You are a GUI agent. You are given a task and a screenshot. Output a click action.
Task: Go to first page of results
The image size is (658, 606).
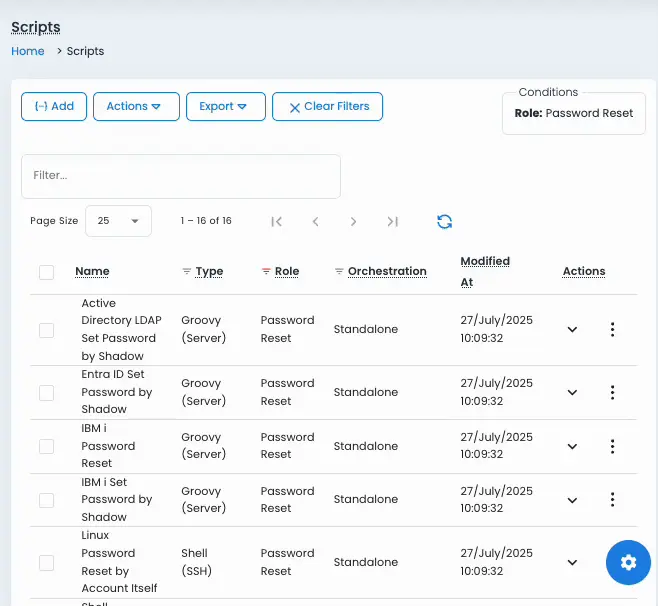(277, 222)
